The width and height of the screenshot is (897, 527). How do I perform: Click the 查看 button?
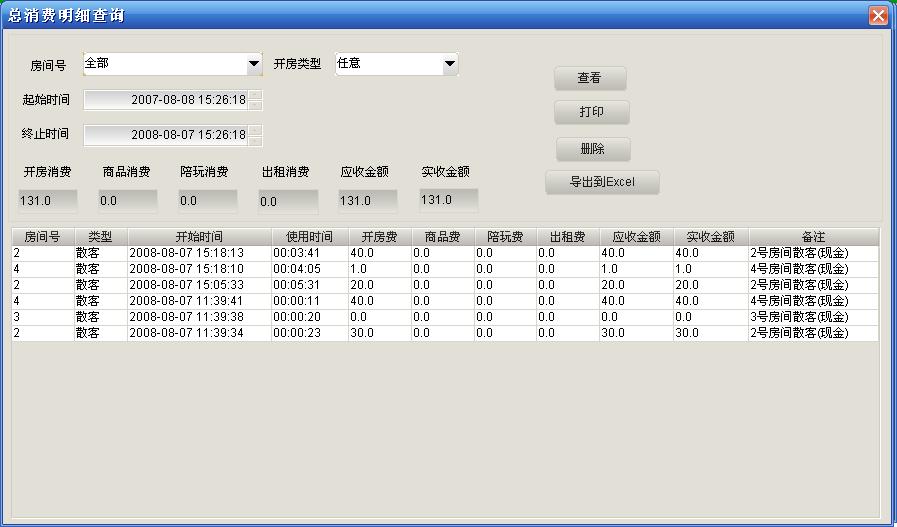click(590, 78)
